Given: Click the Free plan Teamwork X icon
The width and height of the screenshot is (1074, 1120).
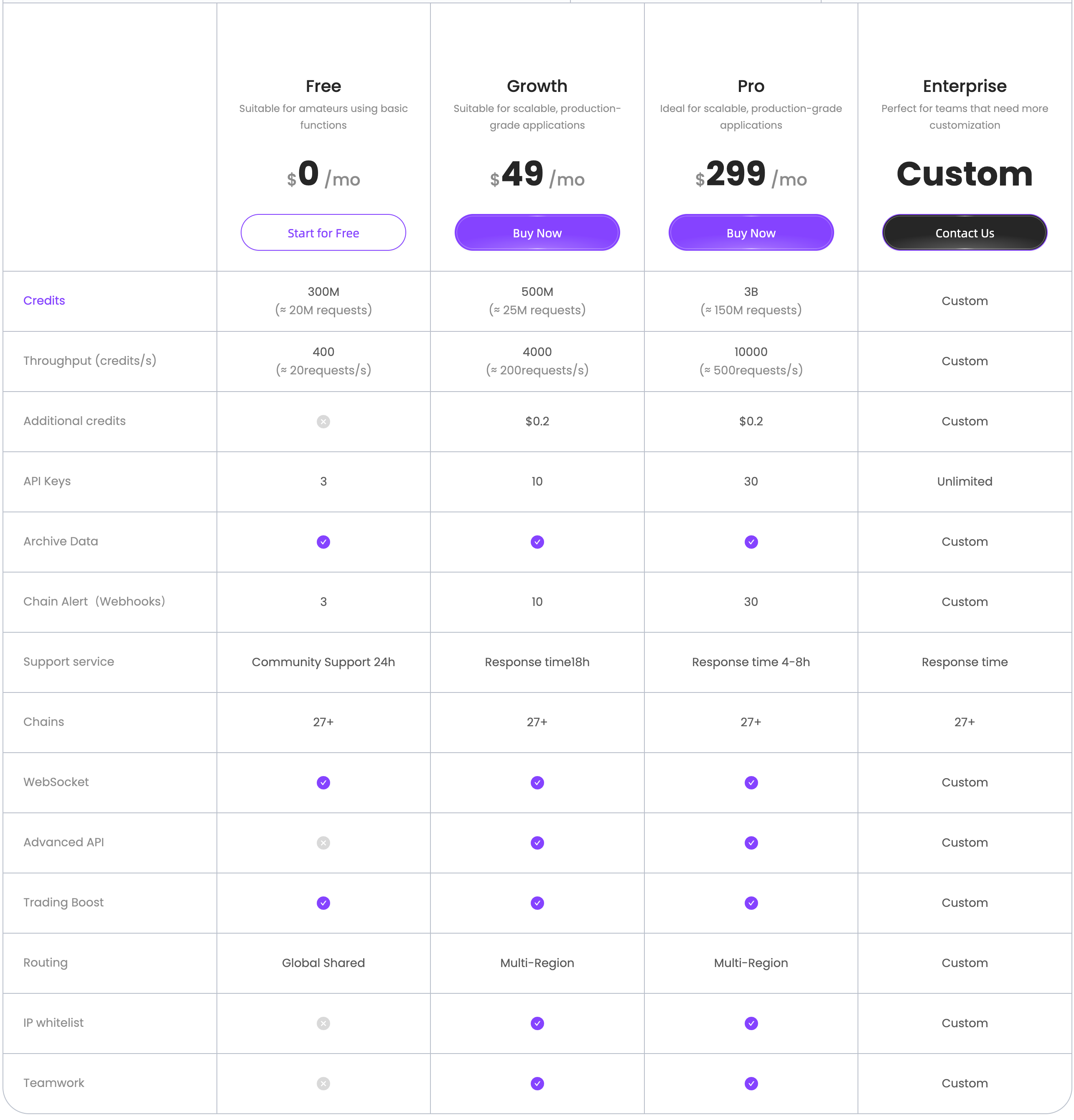Looking at the screenshot, I should tap(323, 1083).
